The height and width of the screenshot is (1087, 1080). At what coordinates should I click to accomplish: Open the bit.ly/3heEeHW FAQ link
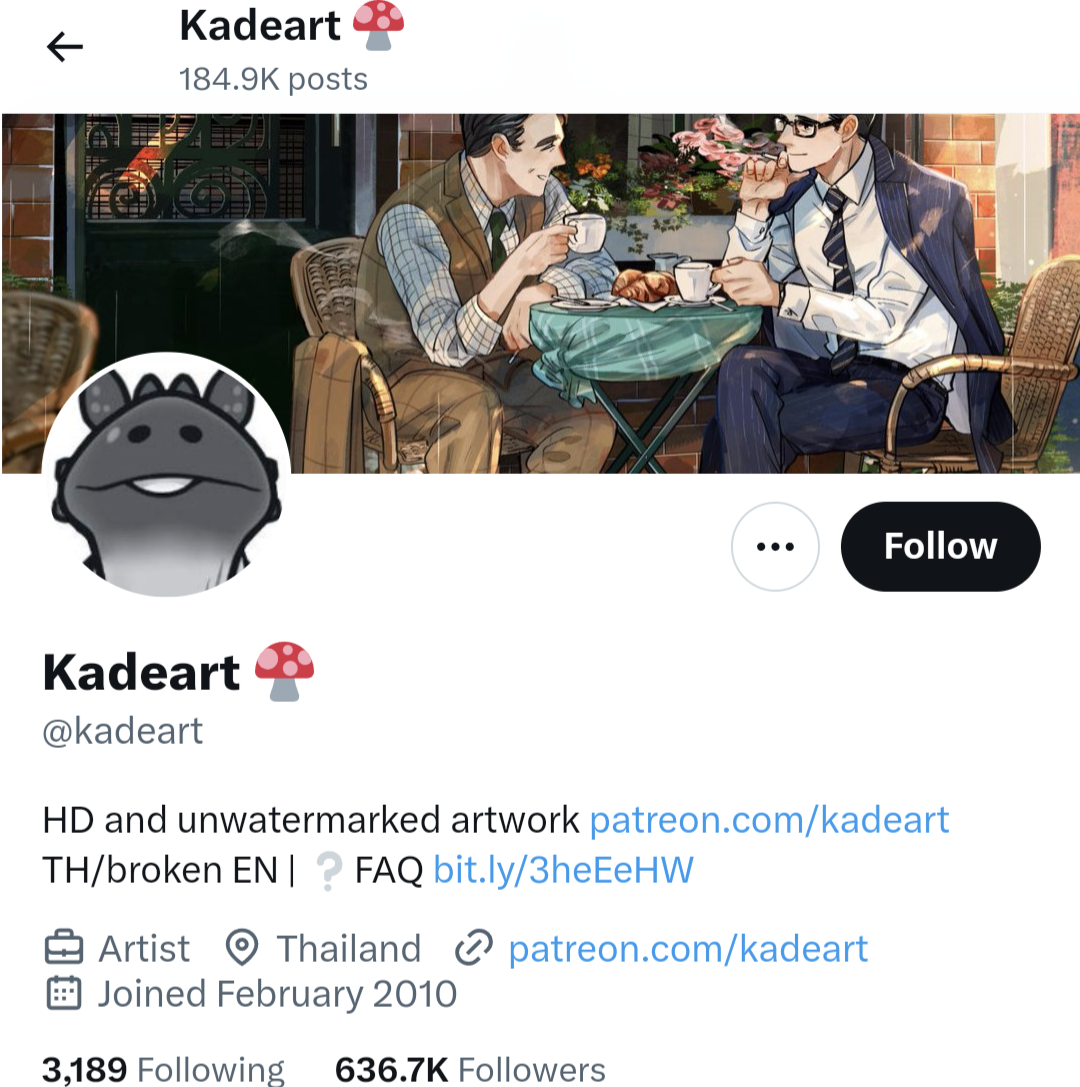(563, 869)
